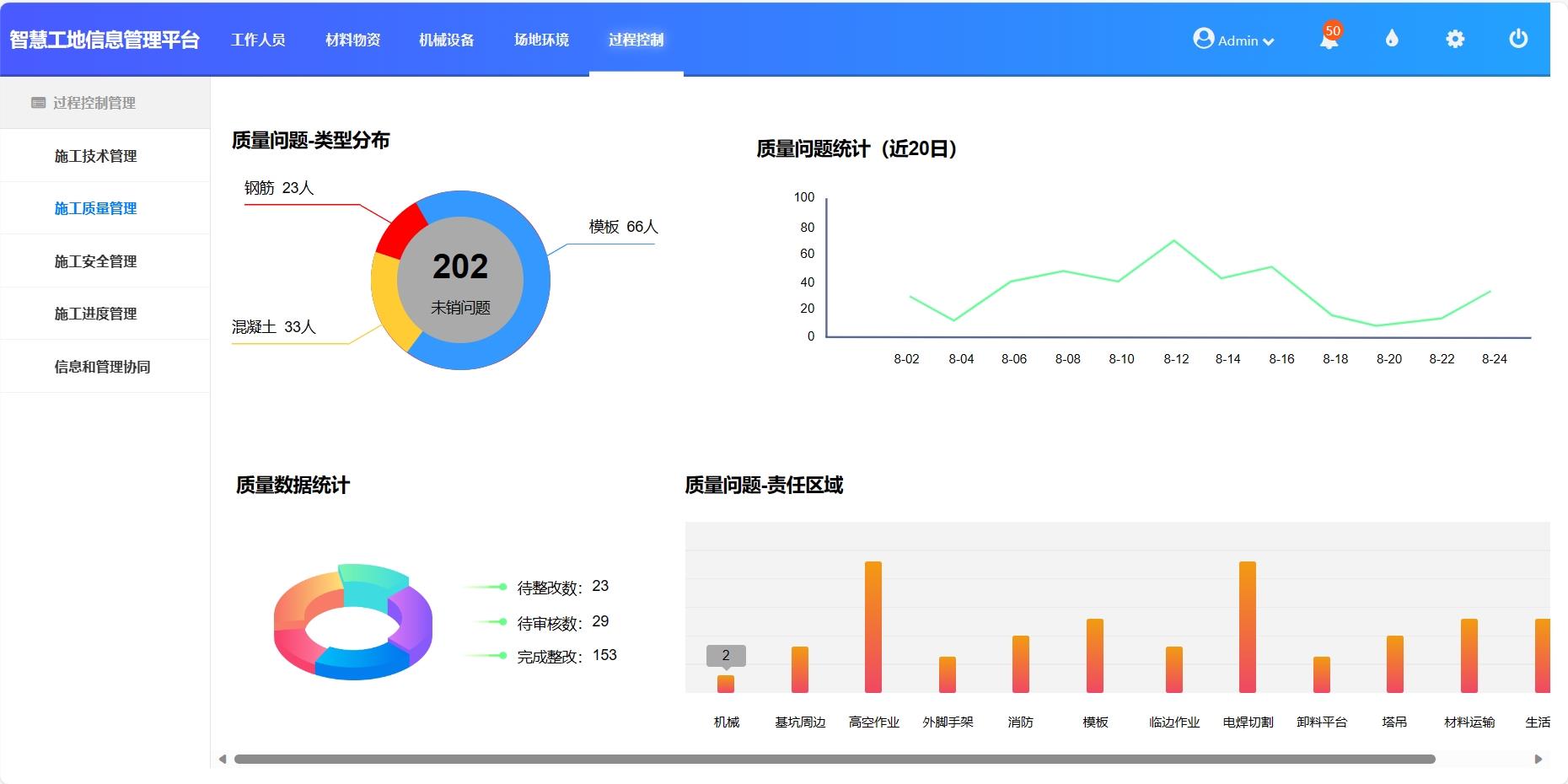The image size is (1568, 784).
Task: Click the Admin user avatar icon
Action: pos(1203,39)
